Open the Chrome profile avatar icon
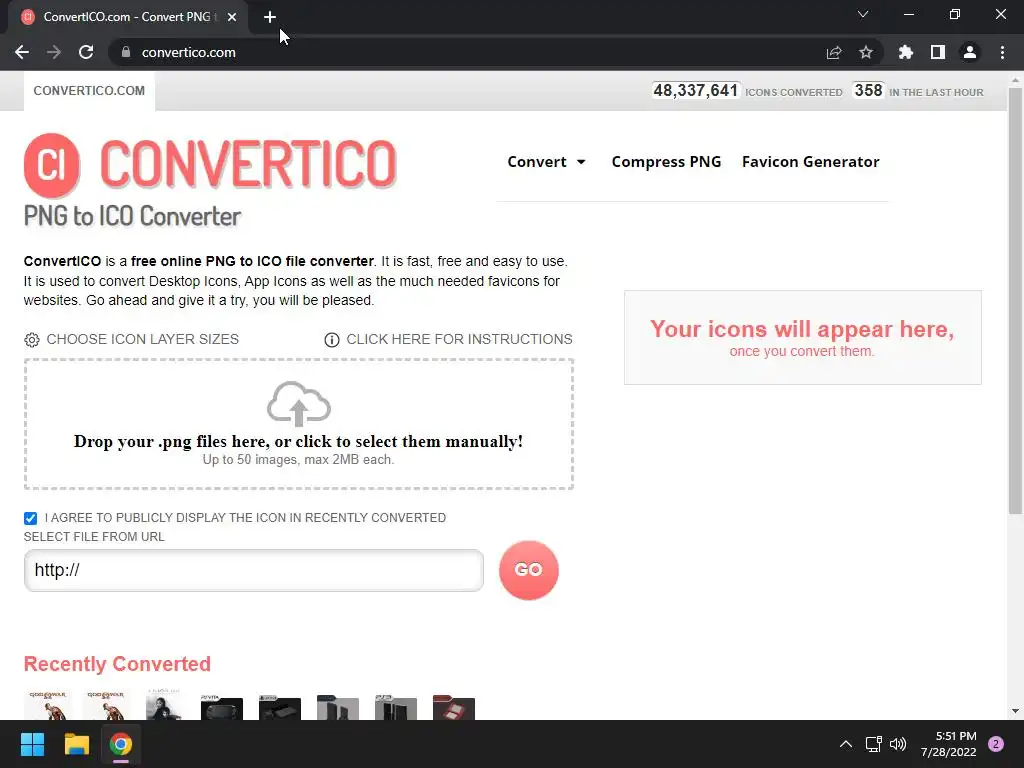This screenshot has width=1024, height=768. click(970, 52)
